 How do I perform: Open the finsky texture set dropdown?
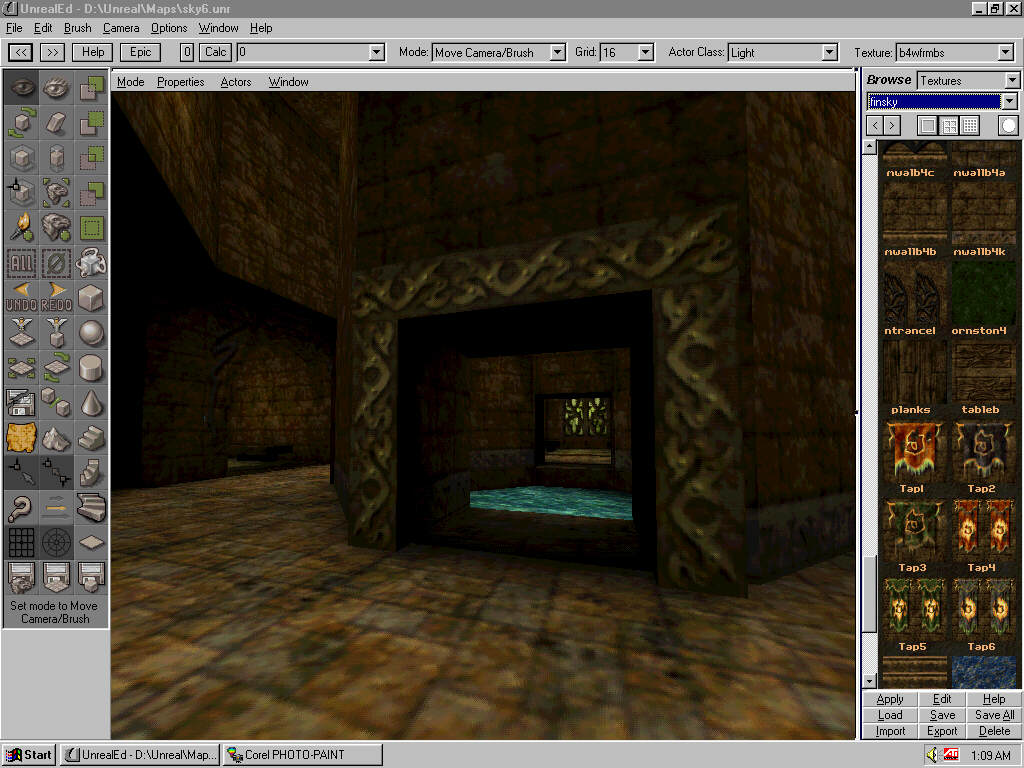pos(1009,101)
